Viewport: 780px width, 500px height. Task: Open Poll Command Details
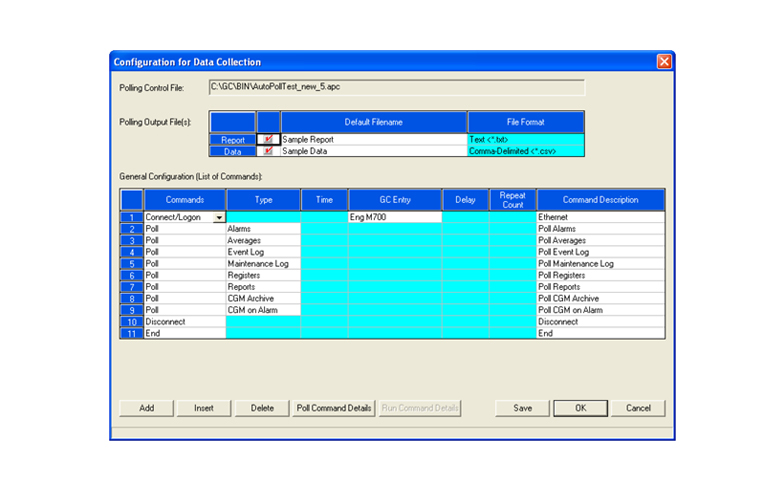[334, 408]
